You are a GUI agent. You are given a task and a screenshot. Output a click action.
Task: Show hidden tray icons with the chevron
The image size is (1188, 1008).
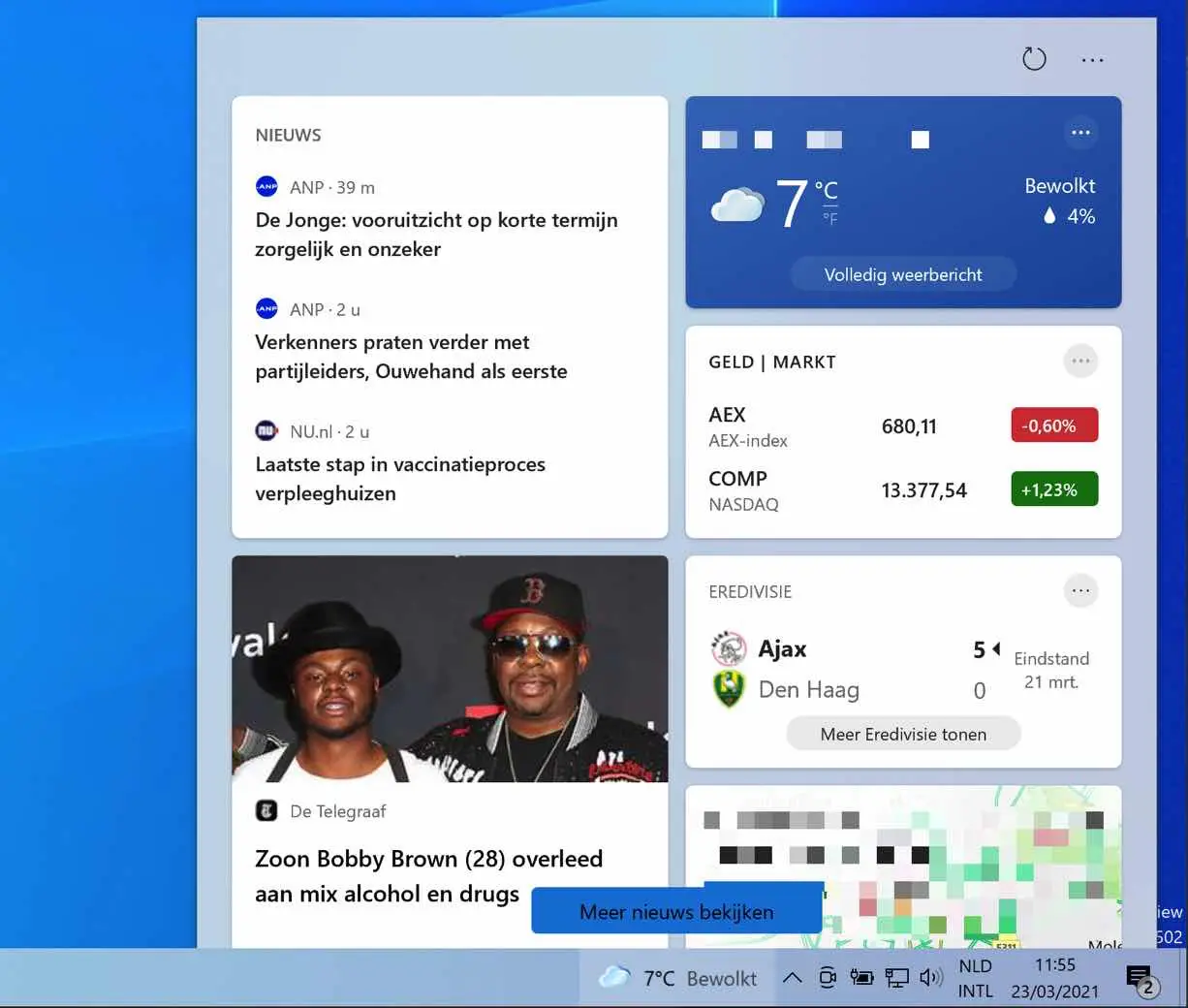click(x=792, y=977)
